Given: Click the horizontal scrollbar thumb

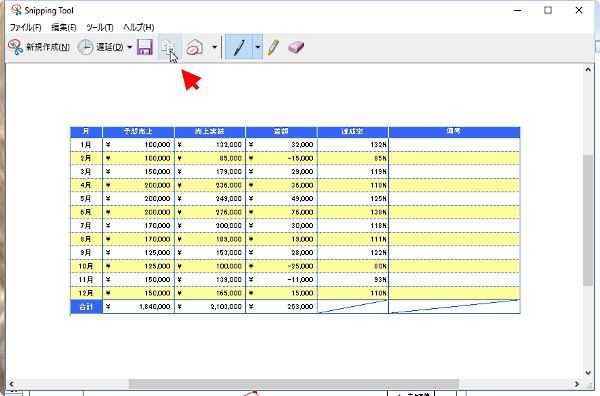Looking at the screenshot, I should [293, 384].
